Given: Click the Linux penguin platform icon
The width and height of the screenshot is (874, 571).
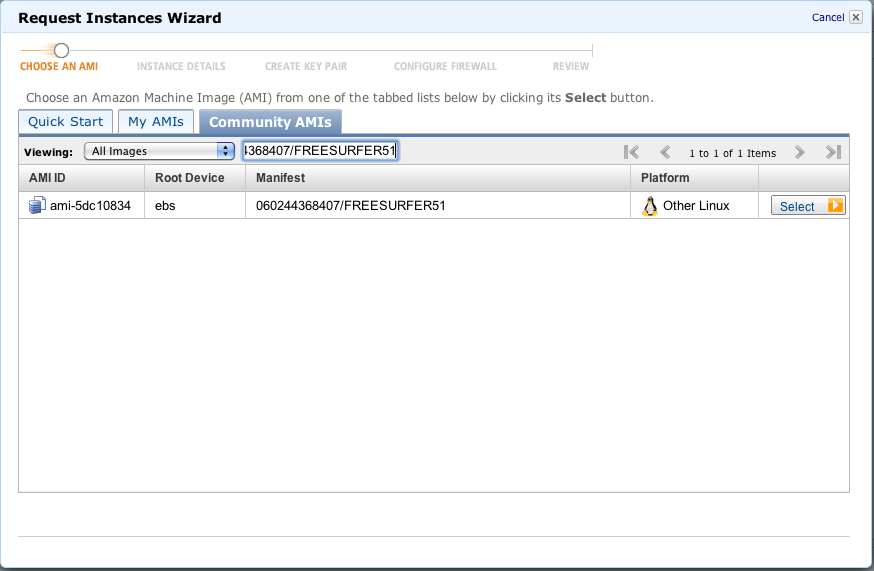Looking at the screenshot, I should pyautogui.click(x=650, y=206).
